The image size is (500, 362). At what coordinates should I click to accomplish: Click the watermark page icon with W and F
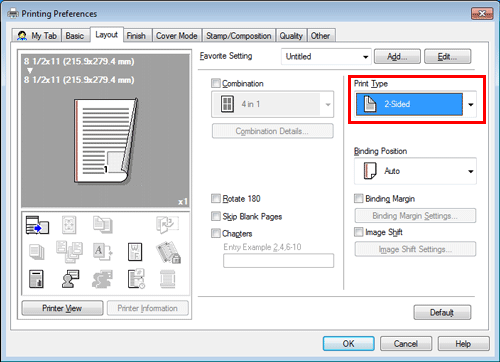[135, 252]
